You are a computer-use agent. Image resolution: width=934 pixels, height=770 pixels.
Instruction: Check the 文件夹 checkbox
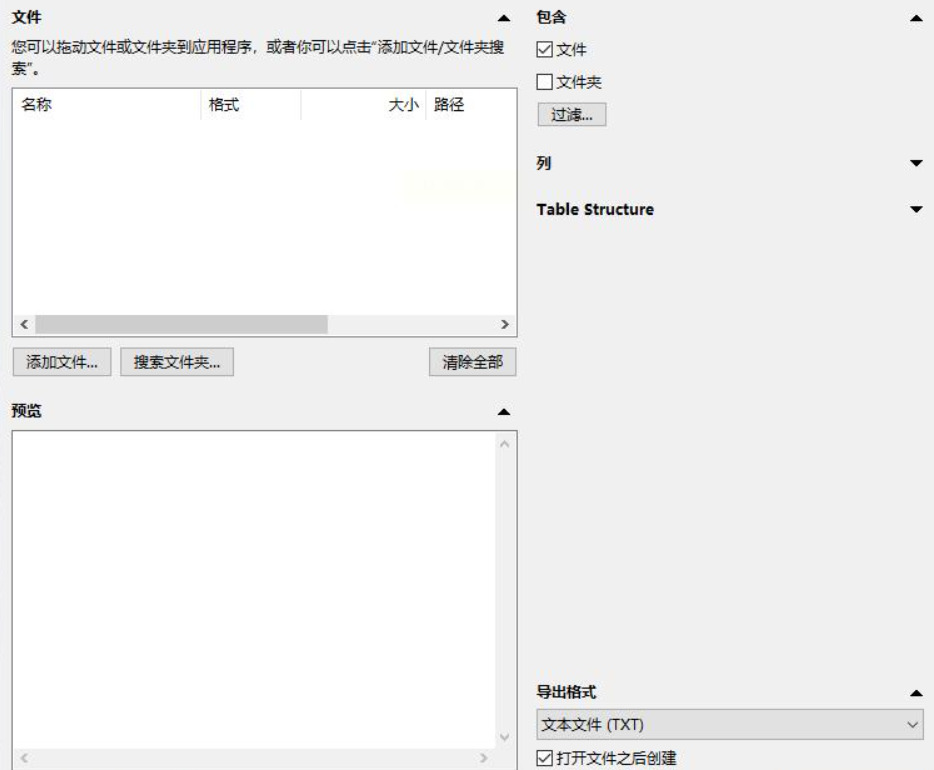pos(544,82)
